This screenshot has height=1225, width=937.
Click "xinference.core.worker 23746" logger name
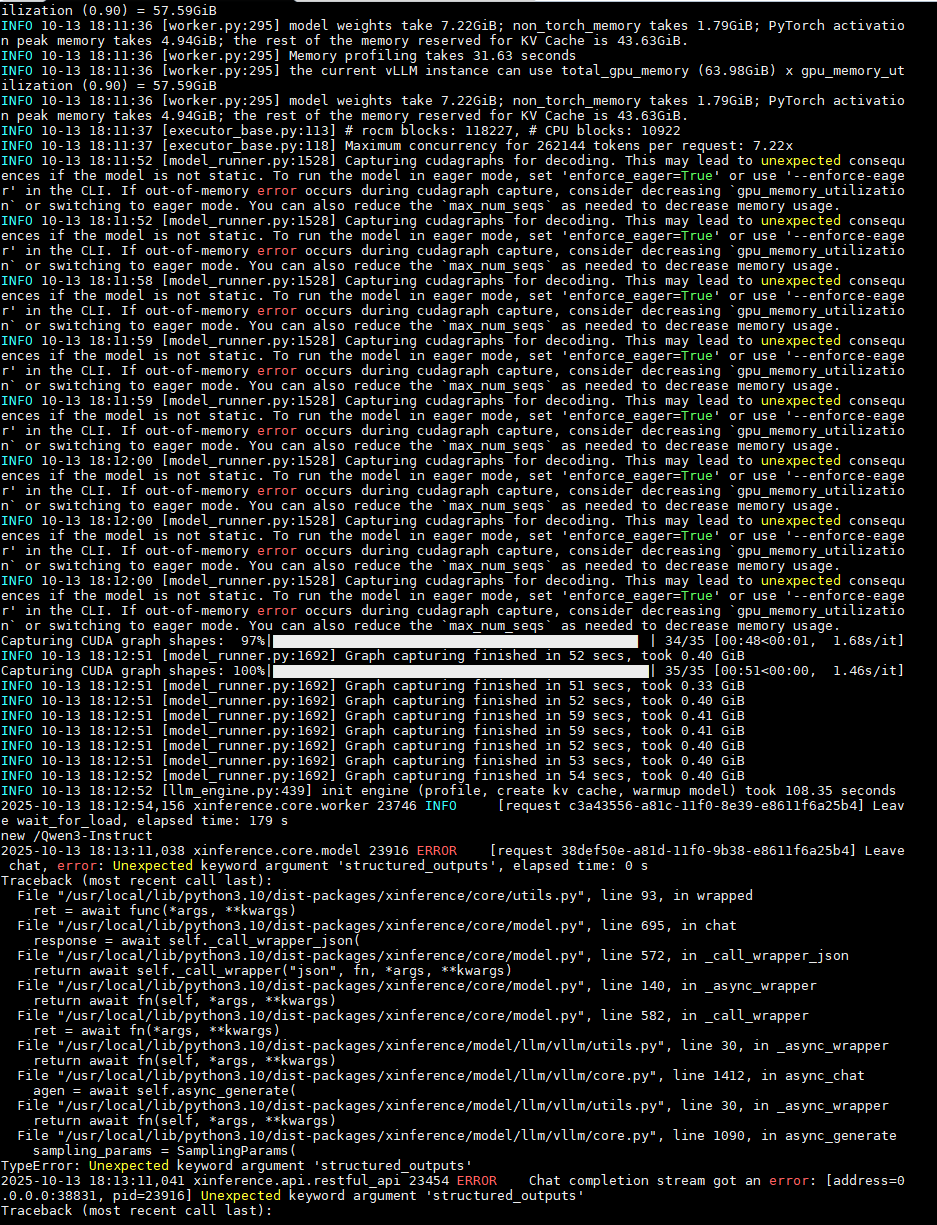304,806
